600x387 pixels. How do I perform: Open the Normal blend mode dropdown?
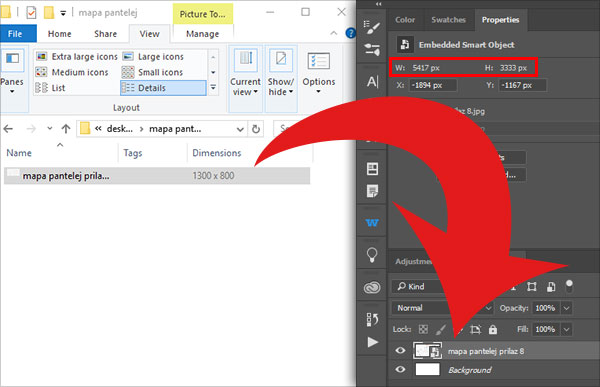pyautogui.click(x=442, y=308)
